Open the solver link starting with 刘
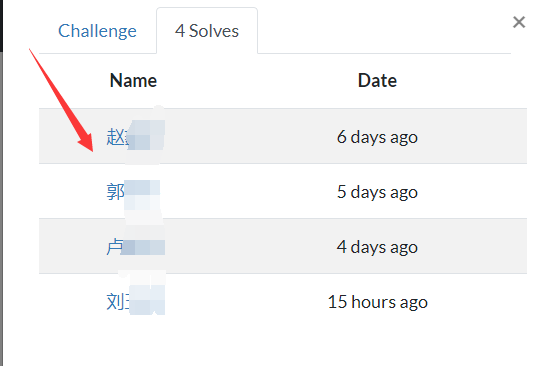 pyautogui.click(x=135, y=301)
